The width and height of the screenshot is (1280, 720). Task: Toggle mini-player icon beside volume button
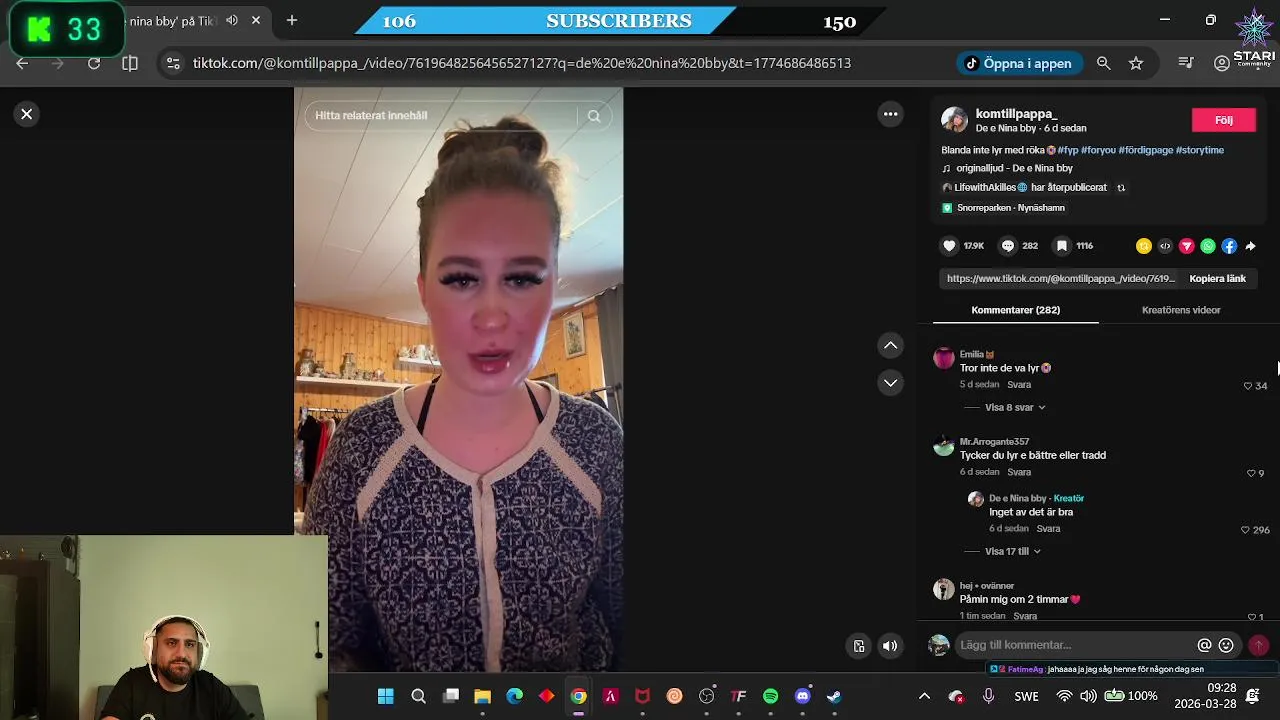point(859,646)
